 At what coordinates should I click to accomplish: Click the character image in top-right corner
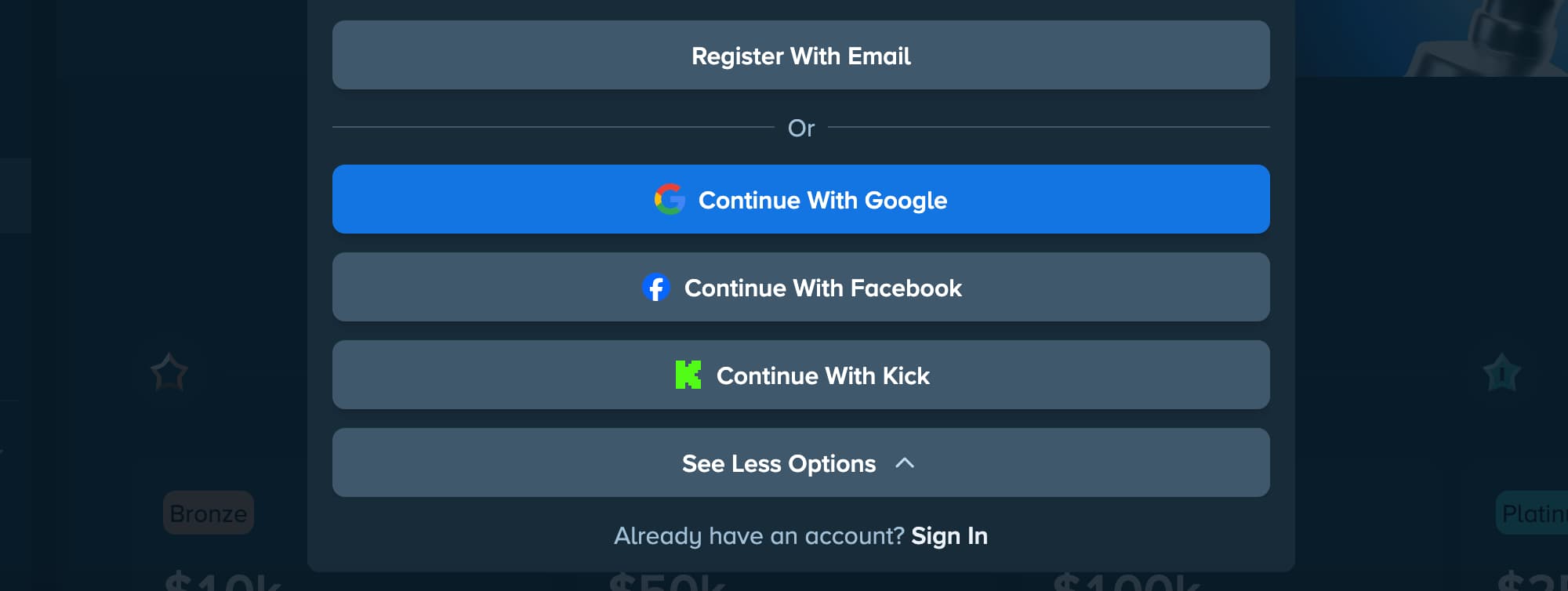1486,38
